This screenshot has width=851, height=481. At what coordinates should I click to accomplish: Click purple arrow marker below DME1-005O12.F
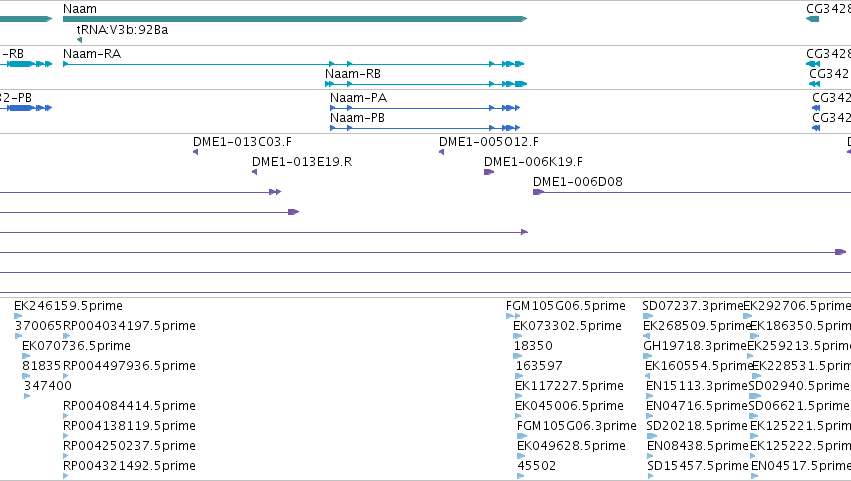coord(441,152)
